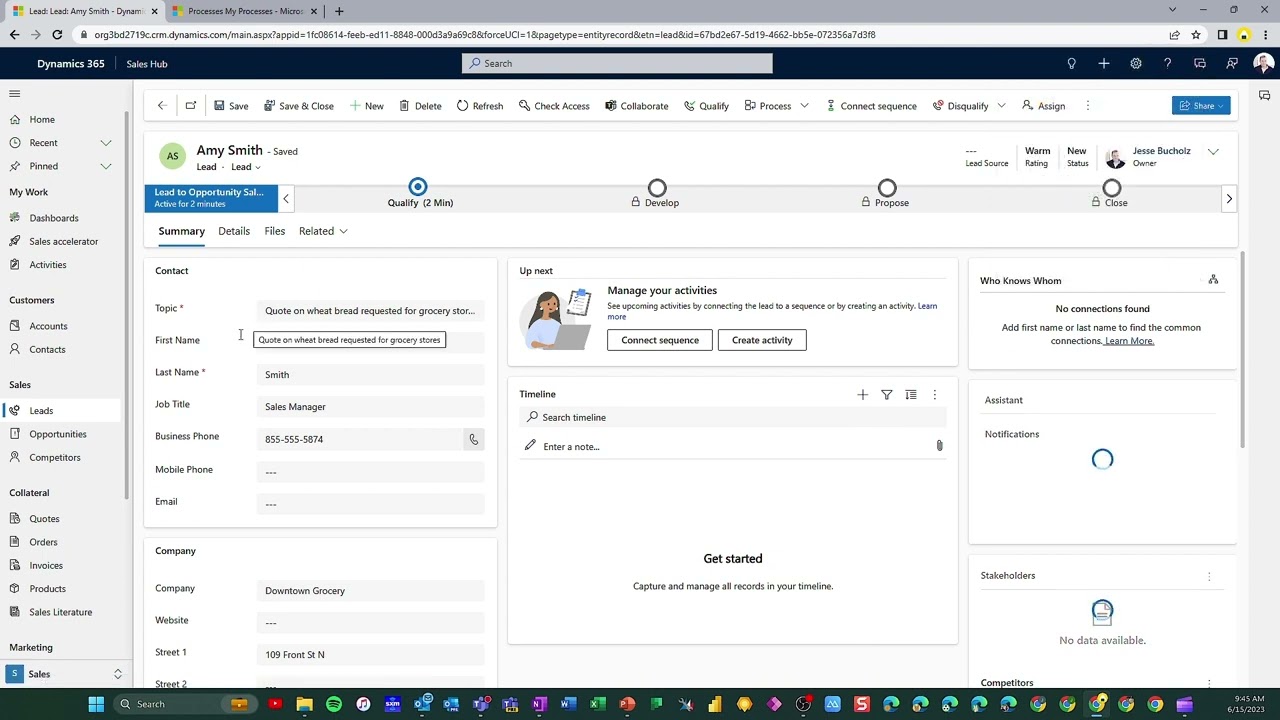Move process stages right with chevron
The height and width of the screenshot is (720, 1280).
click(x=1229, y=198)
